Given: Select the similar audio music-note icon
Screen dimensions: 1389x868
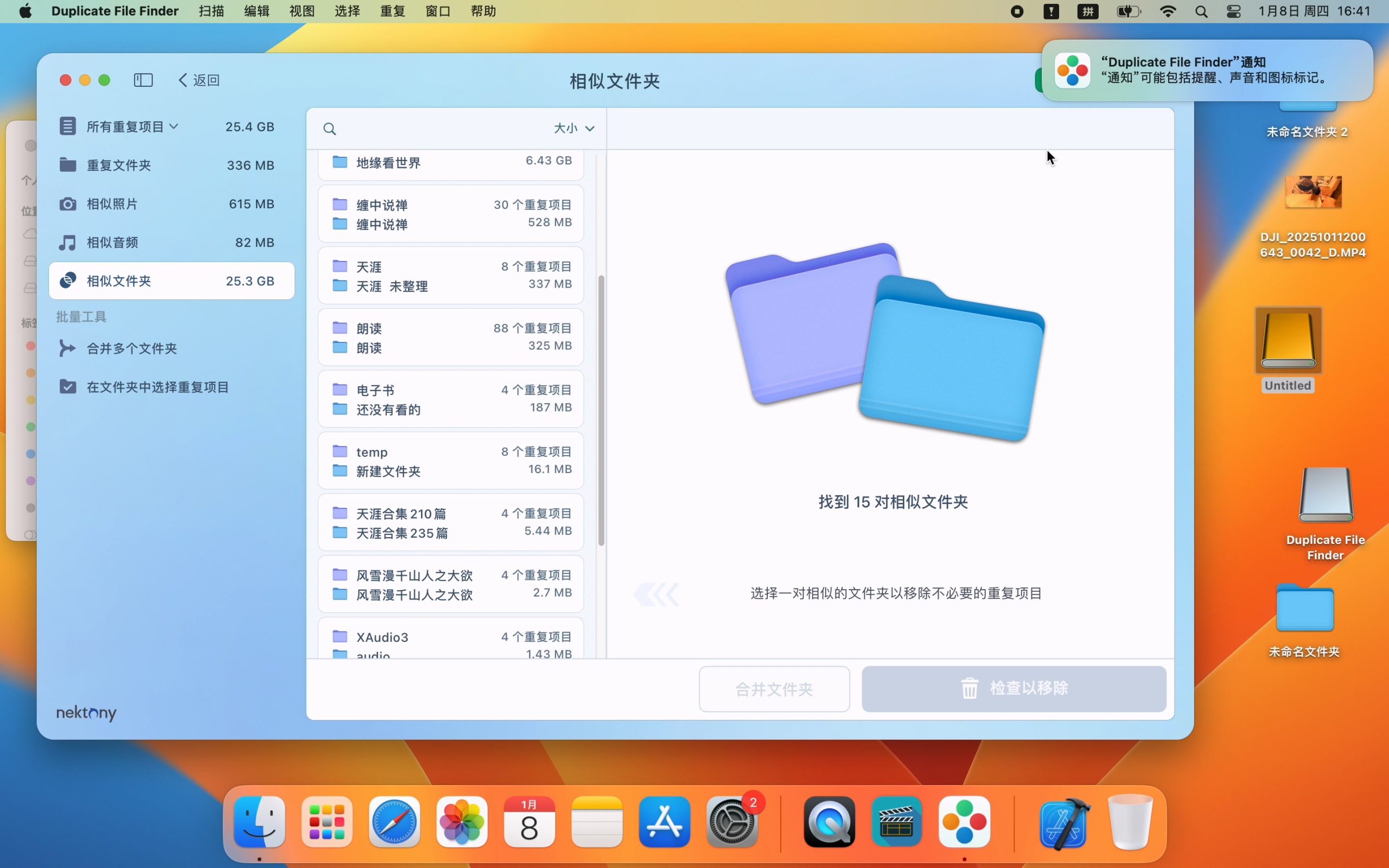Looking at the screenshot, I should (68, 242).
